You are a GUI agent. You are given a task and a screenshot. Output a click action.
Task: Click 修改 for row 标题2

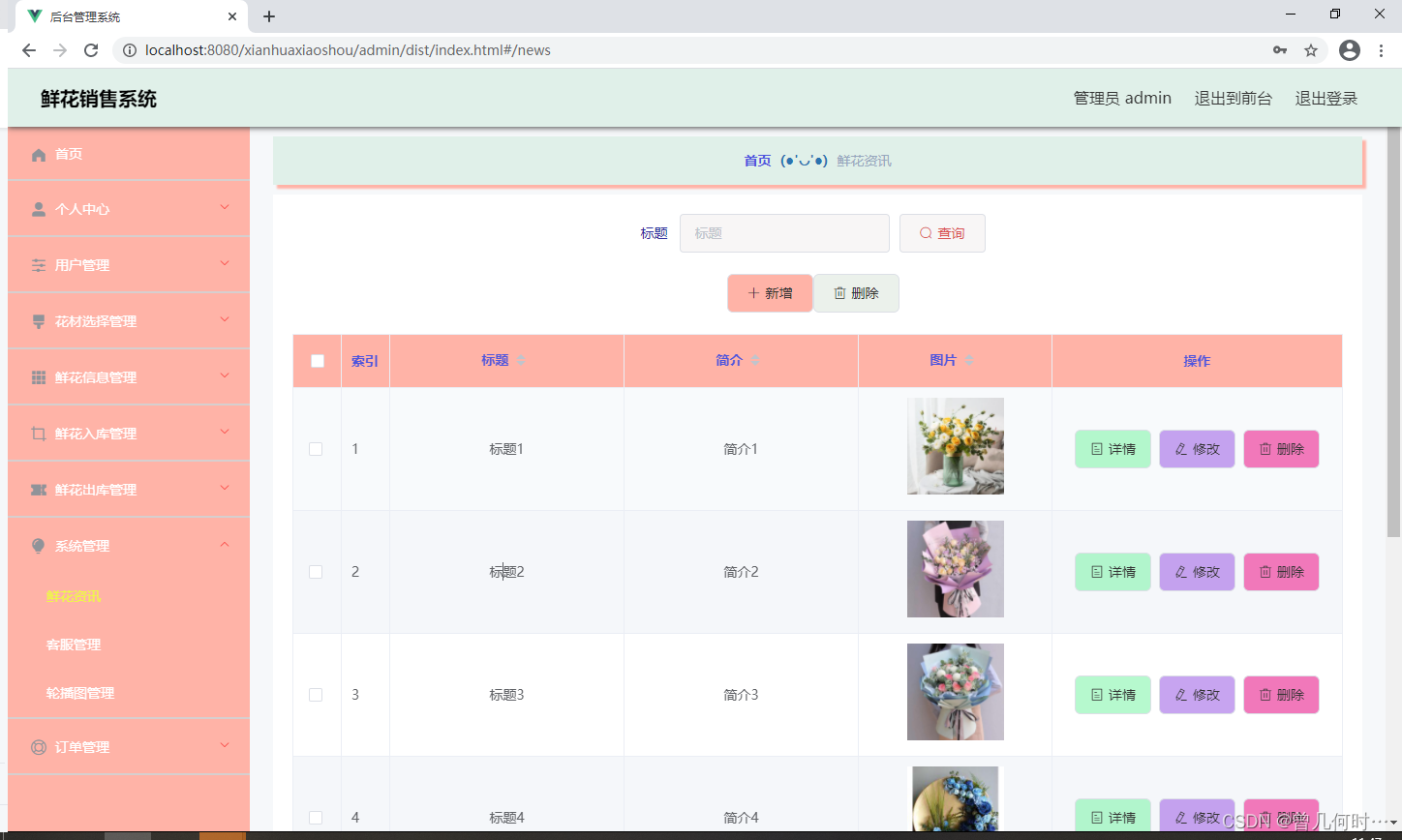click(x=1197, y=572)
